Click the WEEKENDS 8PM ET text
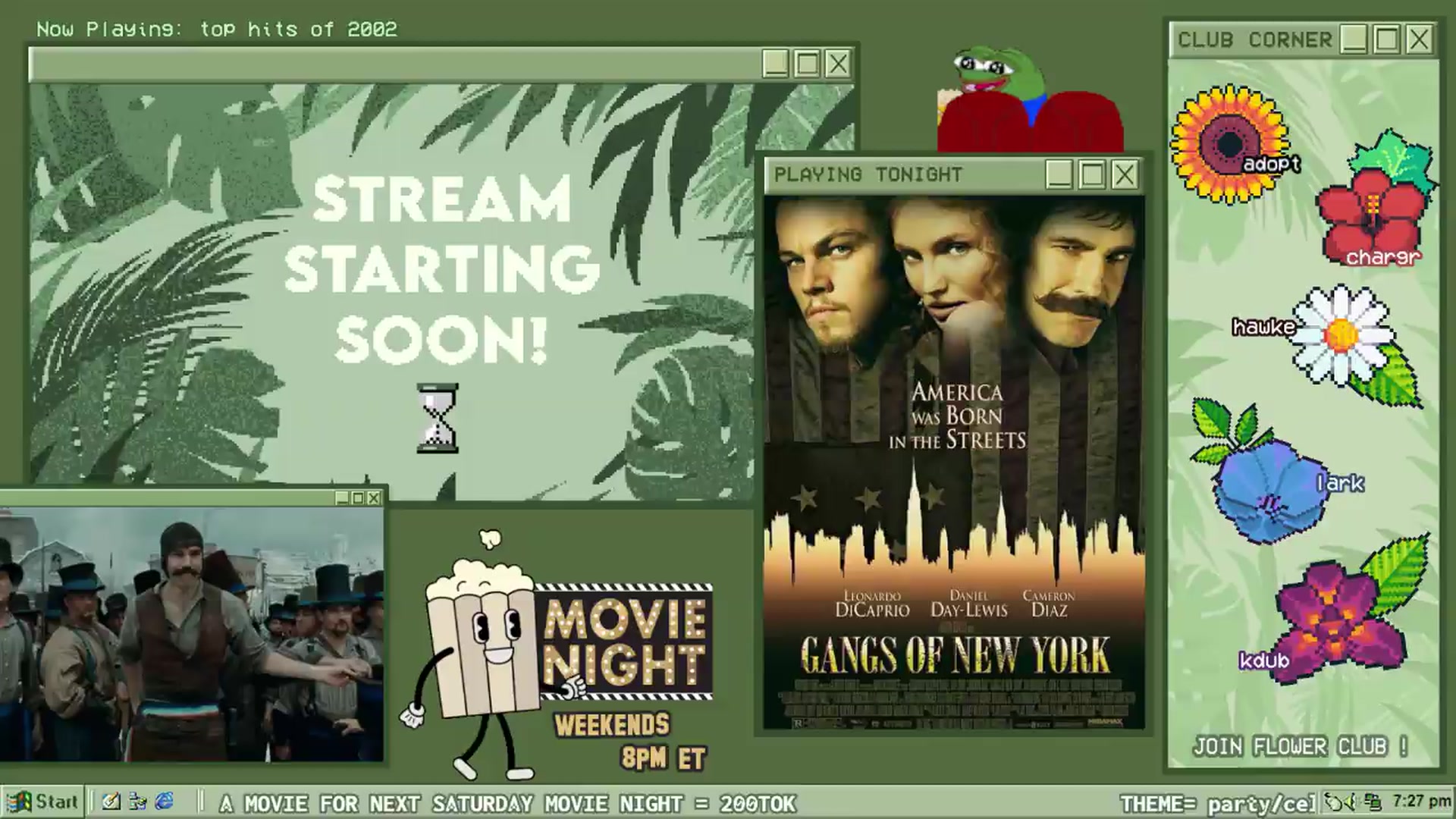 631,741
